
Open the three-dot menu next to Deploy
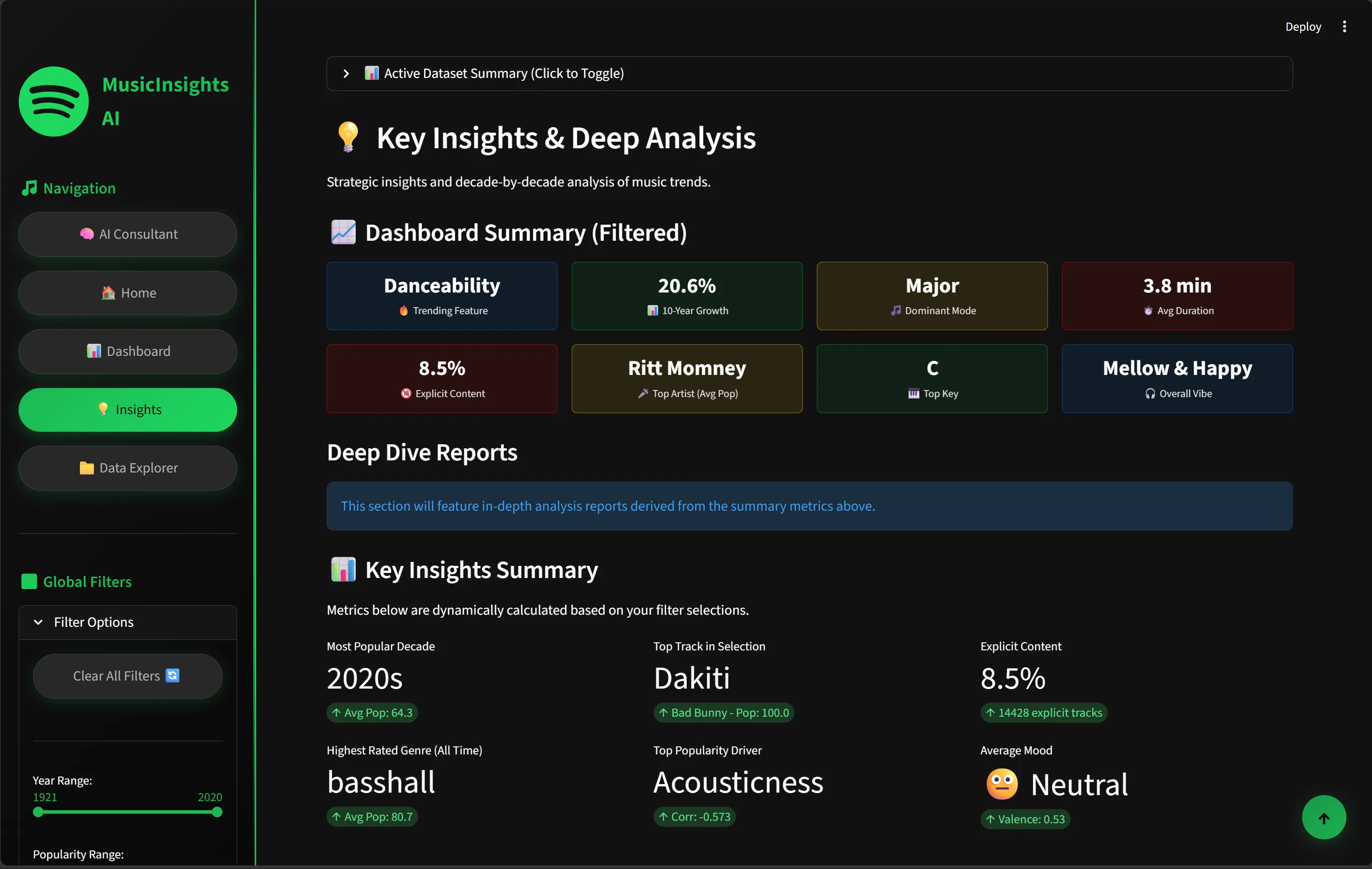(x=1345, y=26)
